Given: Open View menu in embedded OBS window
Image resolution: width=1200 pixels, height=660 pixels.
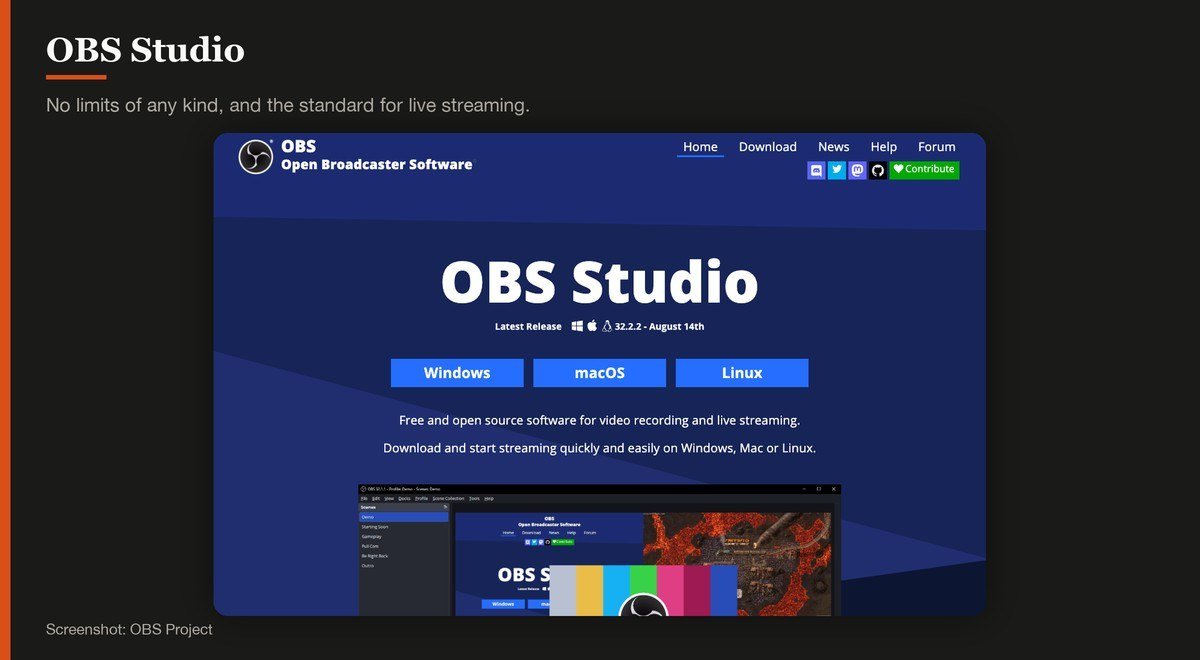Looking at the screenshot, I should pos(389,498).
